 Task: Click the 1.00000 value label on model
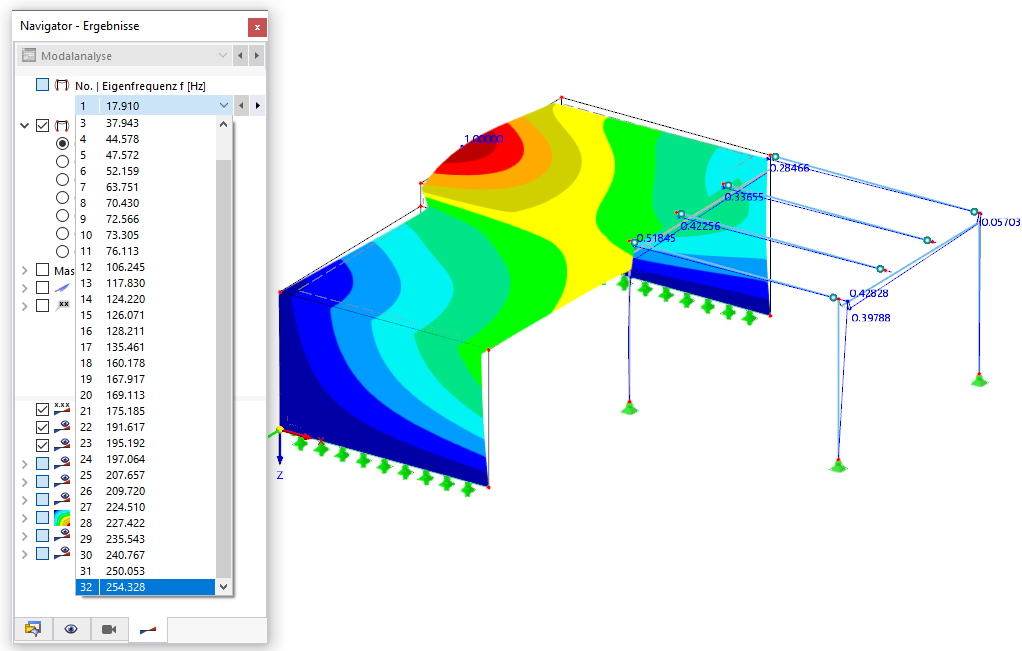click(x=484, y=139)
